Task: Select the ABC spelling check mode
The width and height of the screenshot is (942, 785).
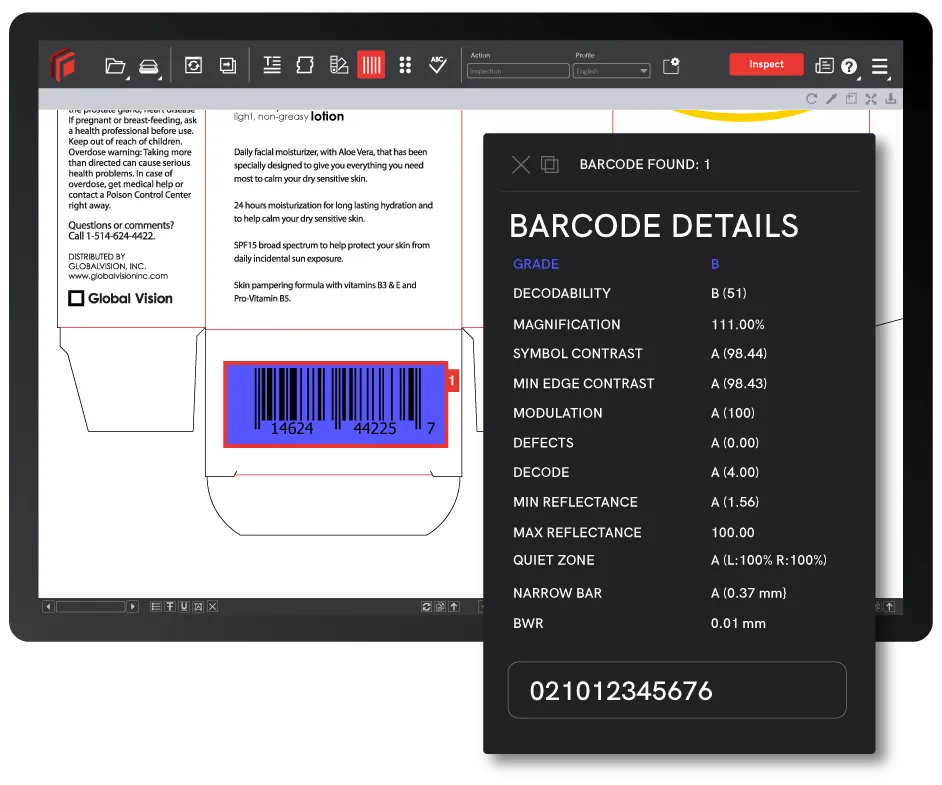Action: [x=438, y=64]
